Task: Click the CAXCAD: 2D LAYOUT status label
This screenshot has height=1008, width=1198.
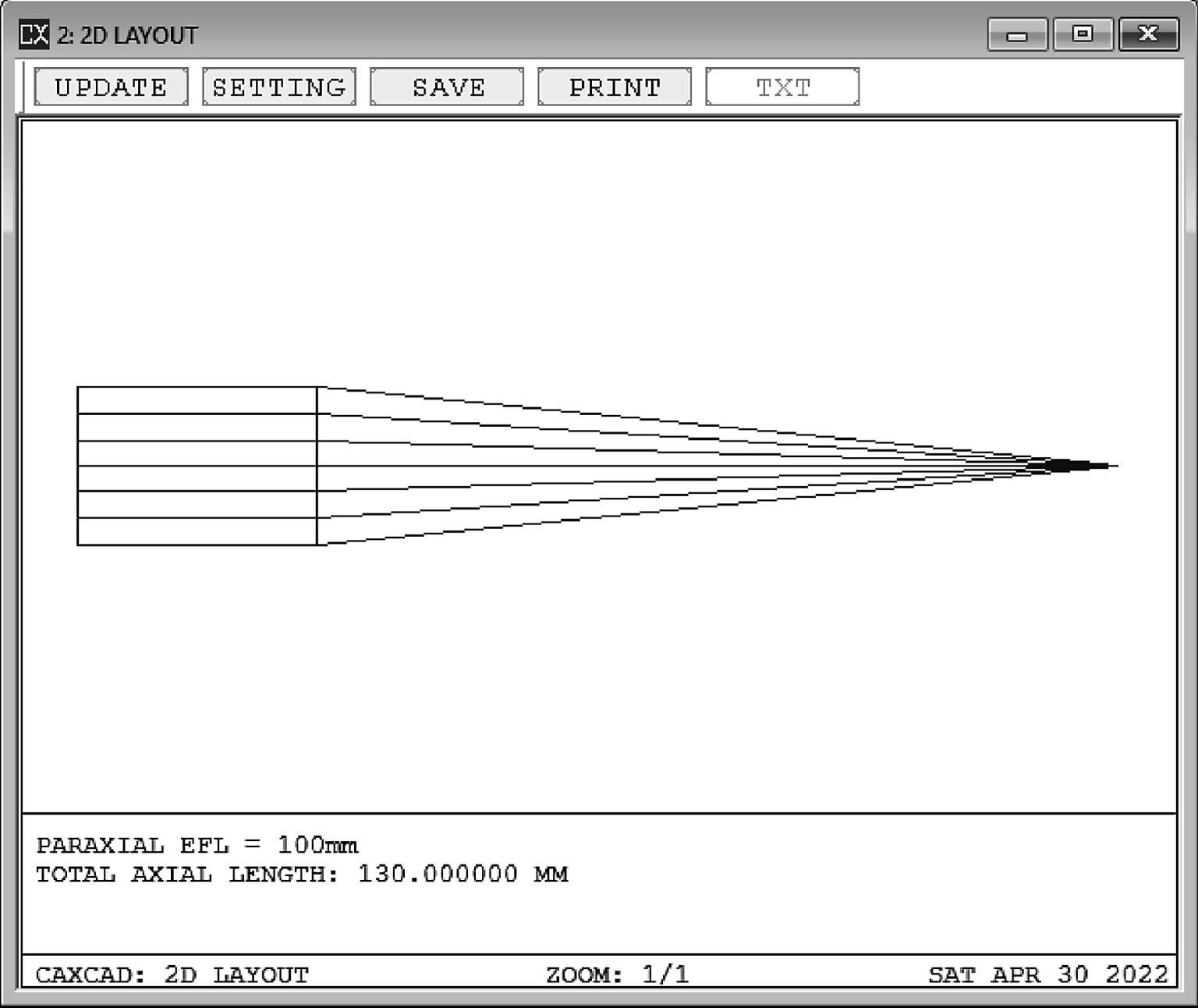Action: click(x=172, y=974)
